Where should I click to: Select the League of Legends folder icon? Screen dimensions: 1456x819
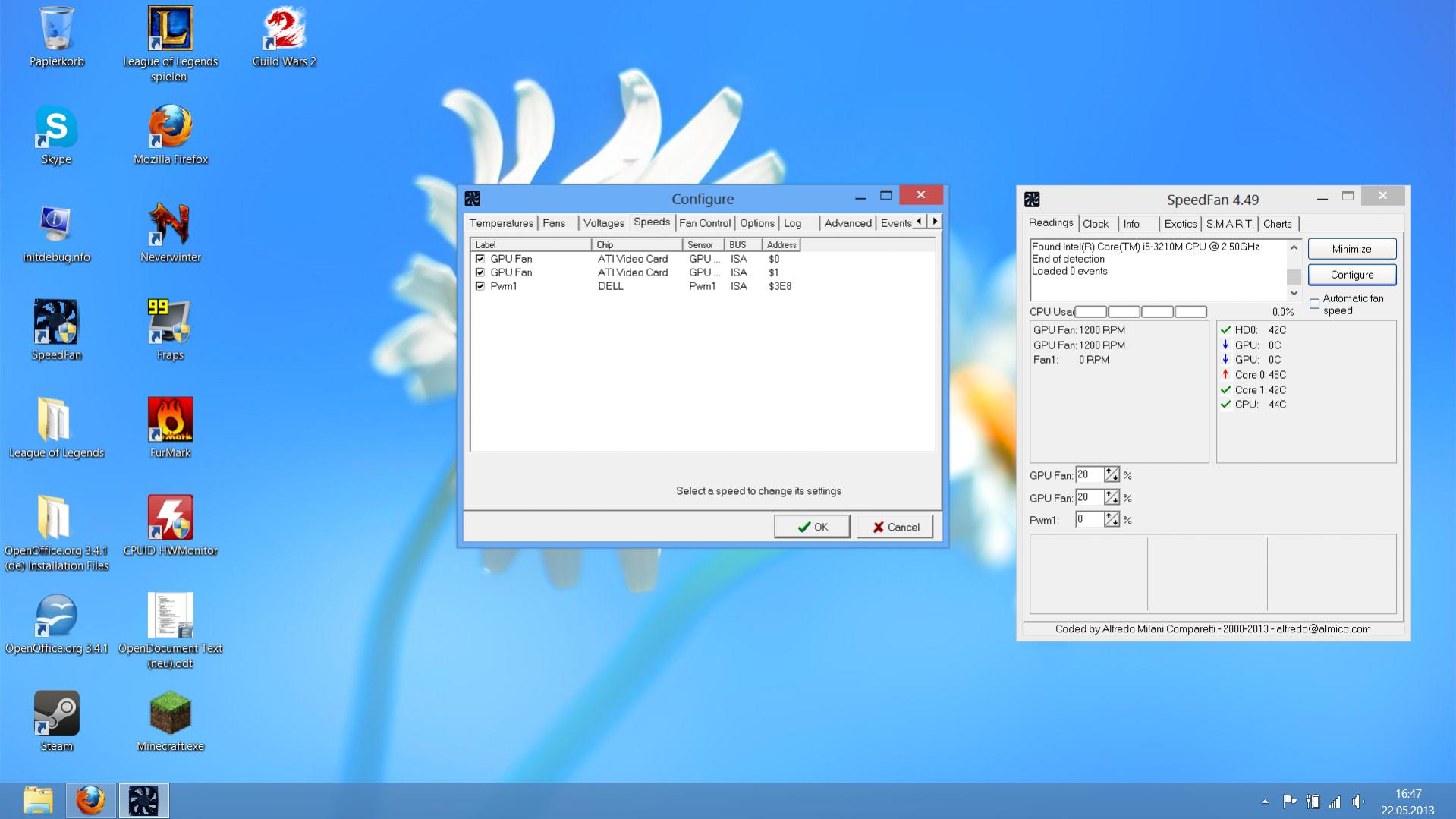pos(56,430)
